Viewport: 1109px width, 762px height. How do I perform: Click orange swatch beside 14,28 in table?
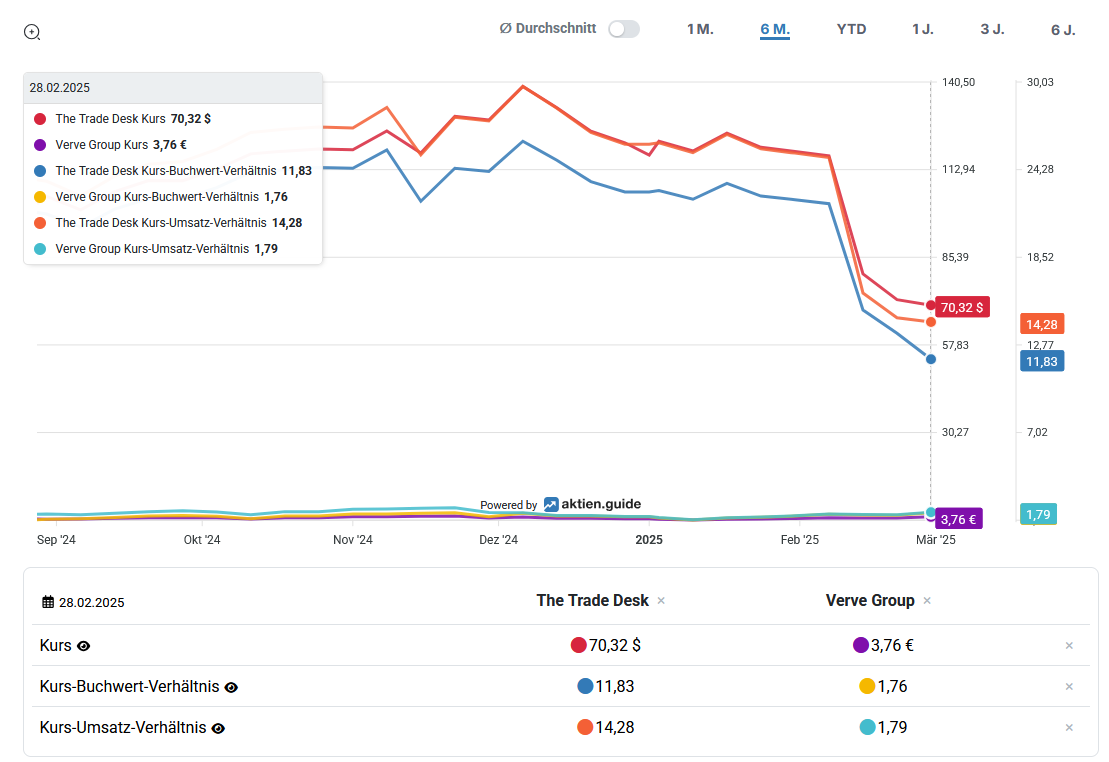[x=585, y=727]
